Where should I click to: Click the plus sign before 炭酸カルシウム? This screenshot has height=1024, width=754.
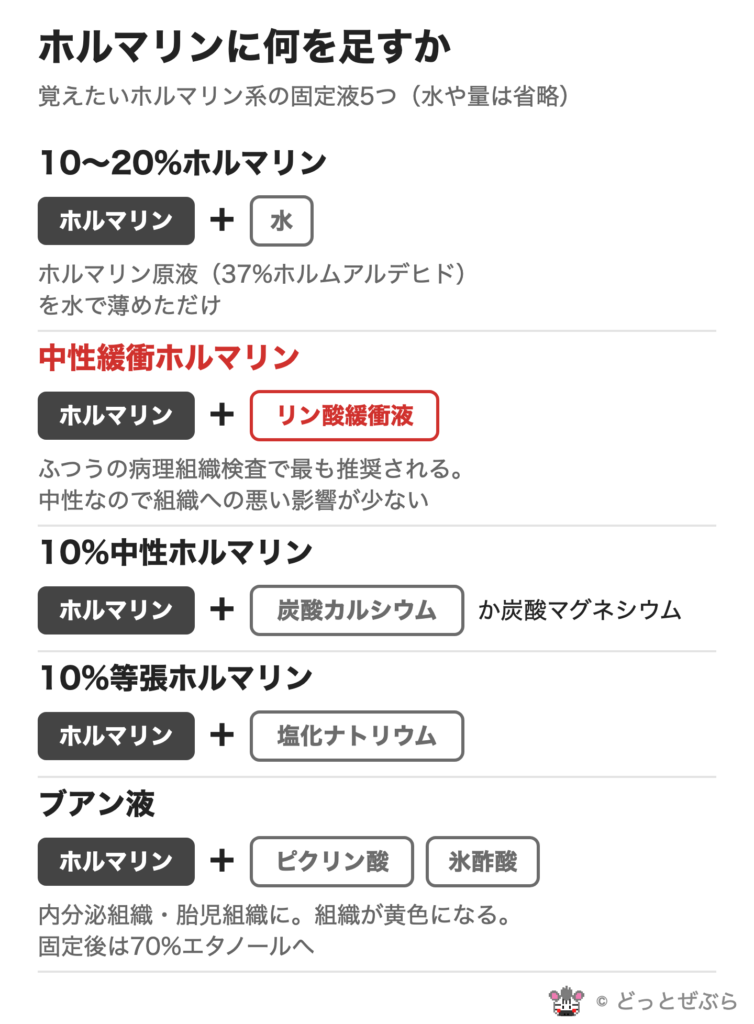[222, 610]
